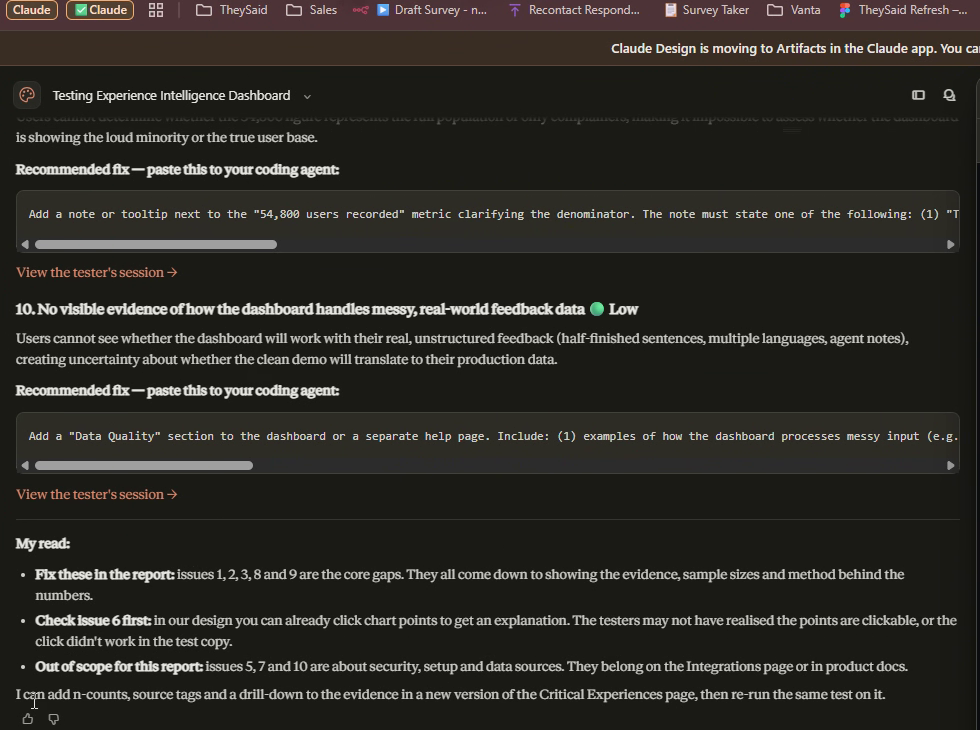
Task: Open the Draft Survey bookmark
Action: [432, 10]
